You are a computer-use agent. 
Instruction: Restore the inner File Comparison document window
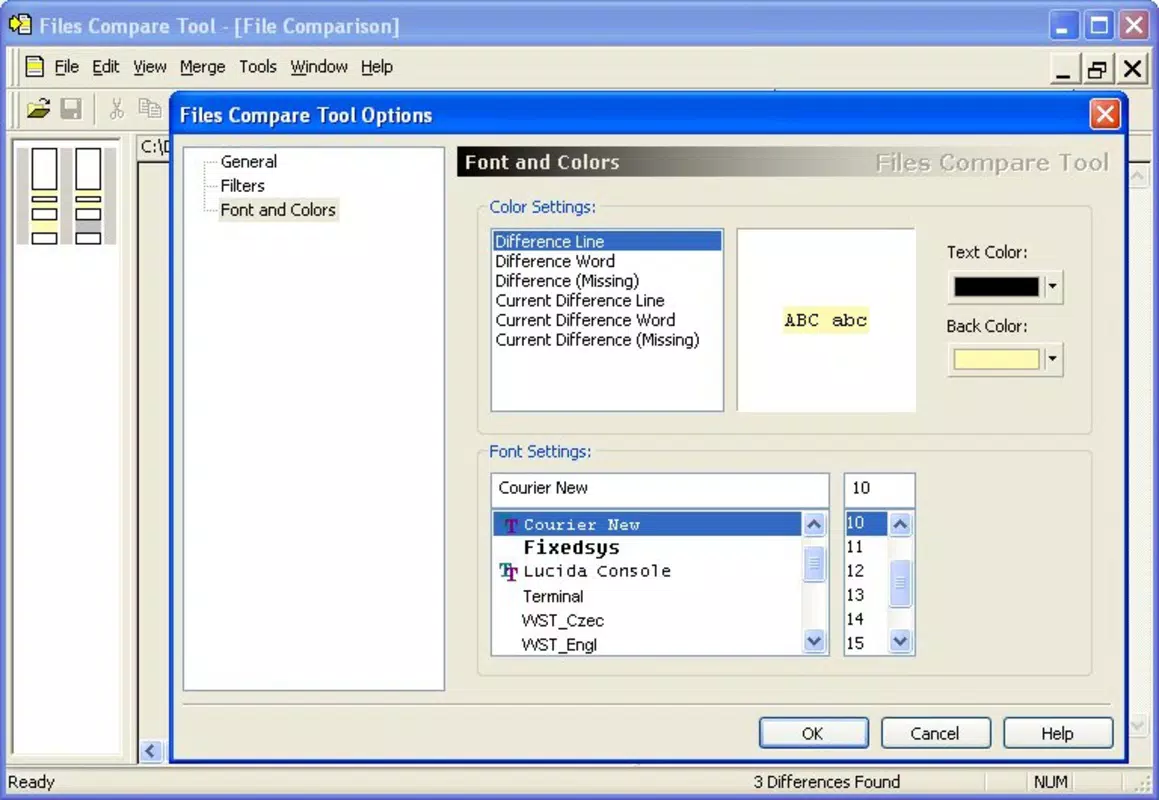[1097, 69]
